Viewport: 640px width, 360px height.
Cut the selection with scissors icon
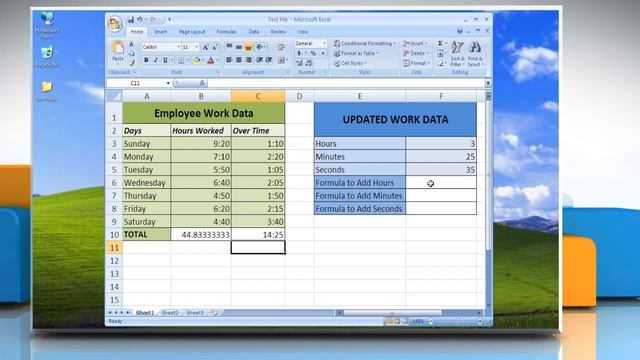(131, 44)
